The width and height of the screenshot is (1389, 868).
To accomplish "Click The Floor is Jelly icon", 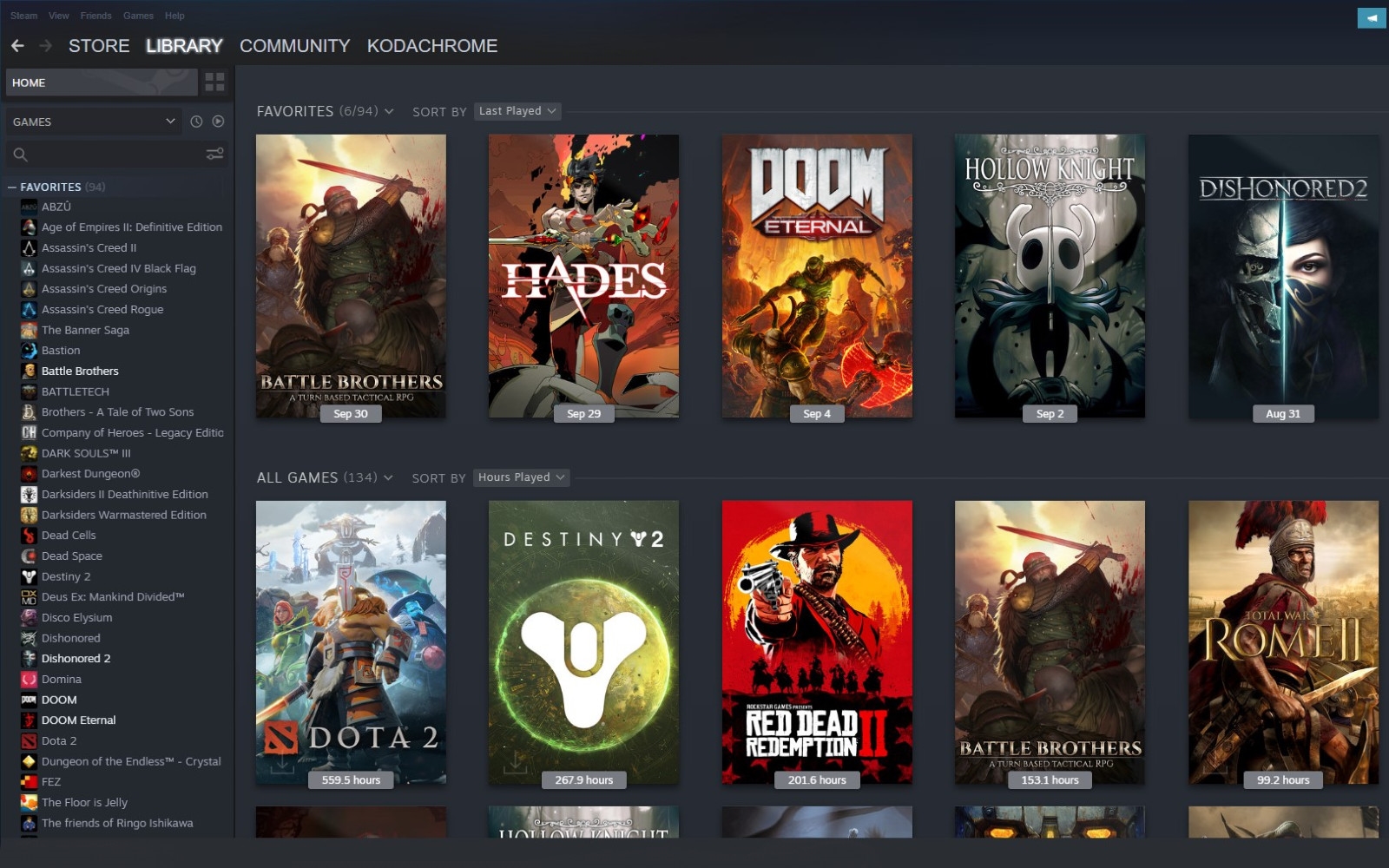I will click(29, 803).
